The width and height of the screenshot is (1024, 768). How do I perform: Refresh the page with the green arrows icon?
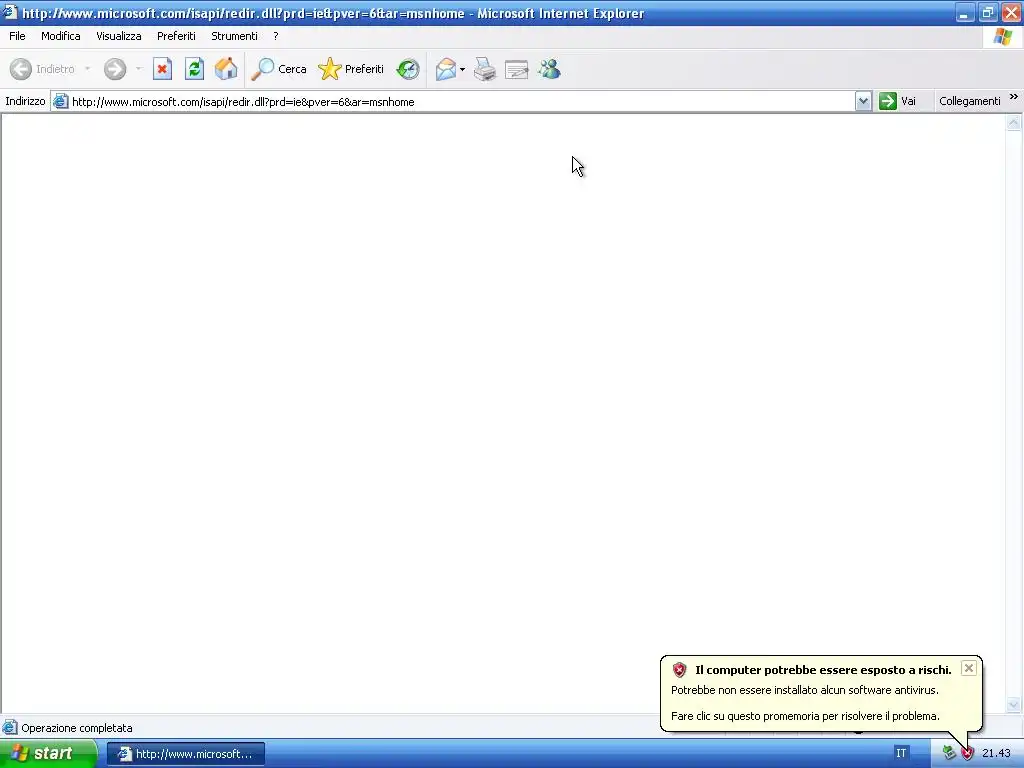click(x=194, y=69)
